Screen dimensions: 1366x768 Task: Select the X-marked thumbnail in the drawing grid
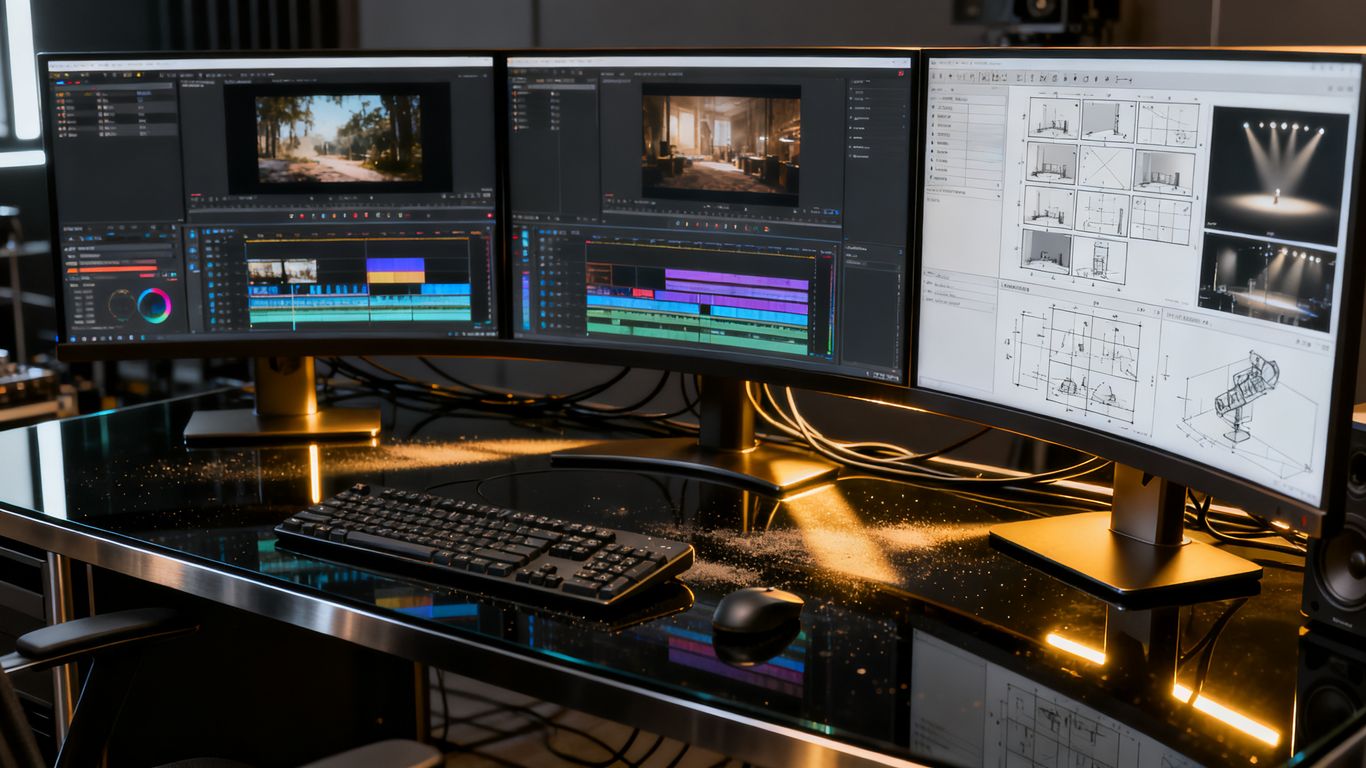point(1105,167)
